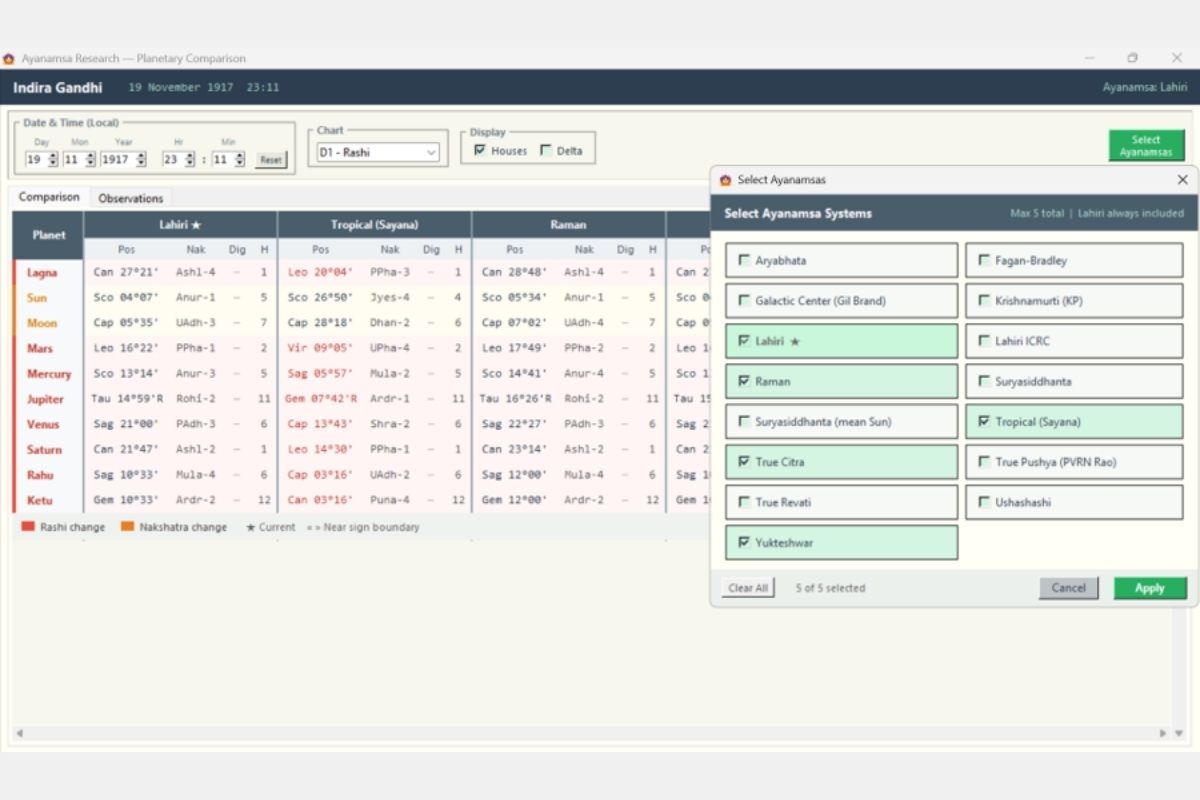The width and height of the screenshot is (1200, 800).
Task: Maximize the application window
Action: tap(1132, 58)
